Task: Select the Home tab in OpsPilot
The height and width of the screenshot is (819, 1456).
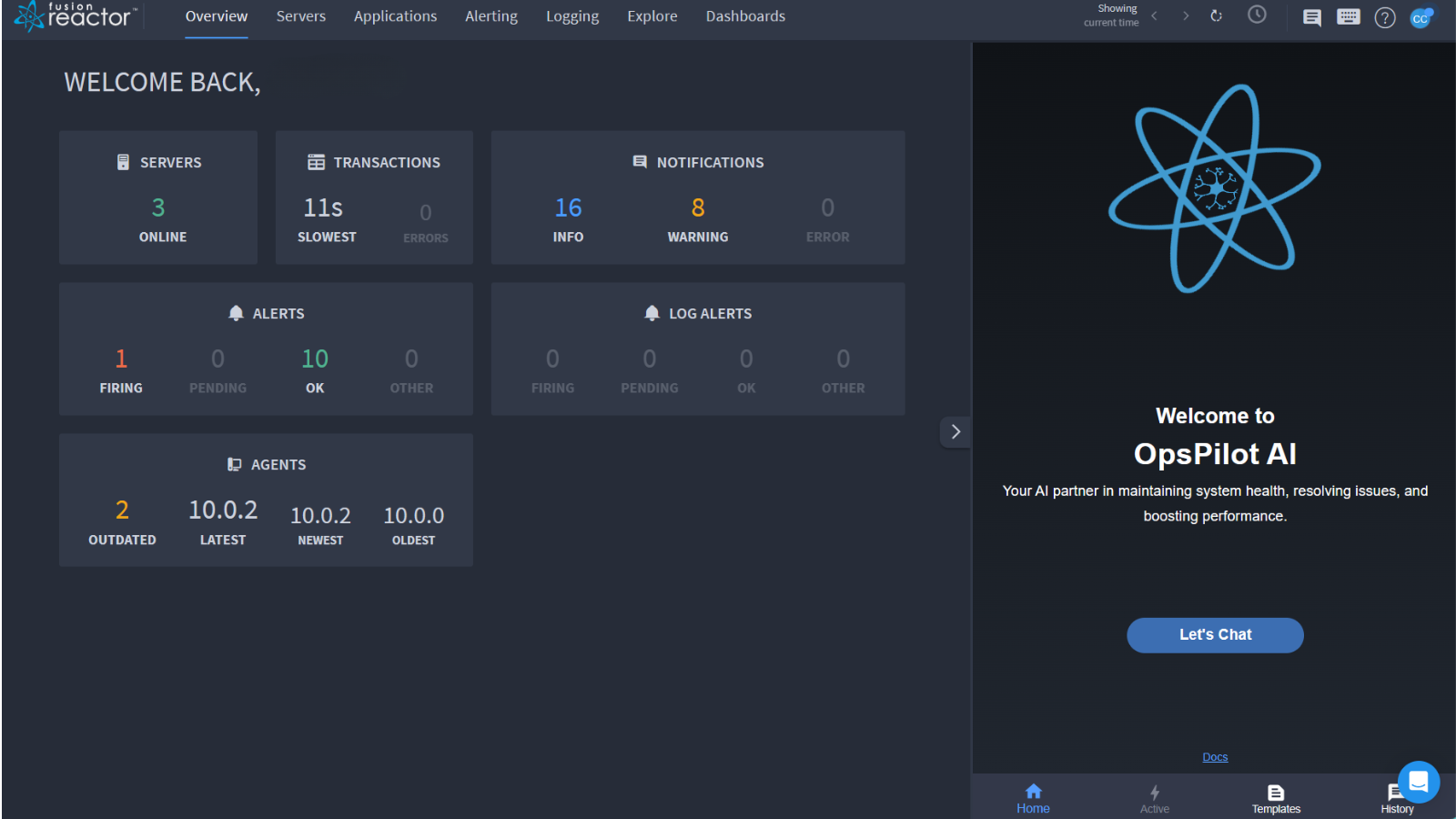Action: (x=1033, y=796)
